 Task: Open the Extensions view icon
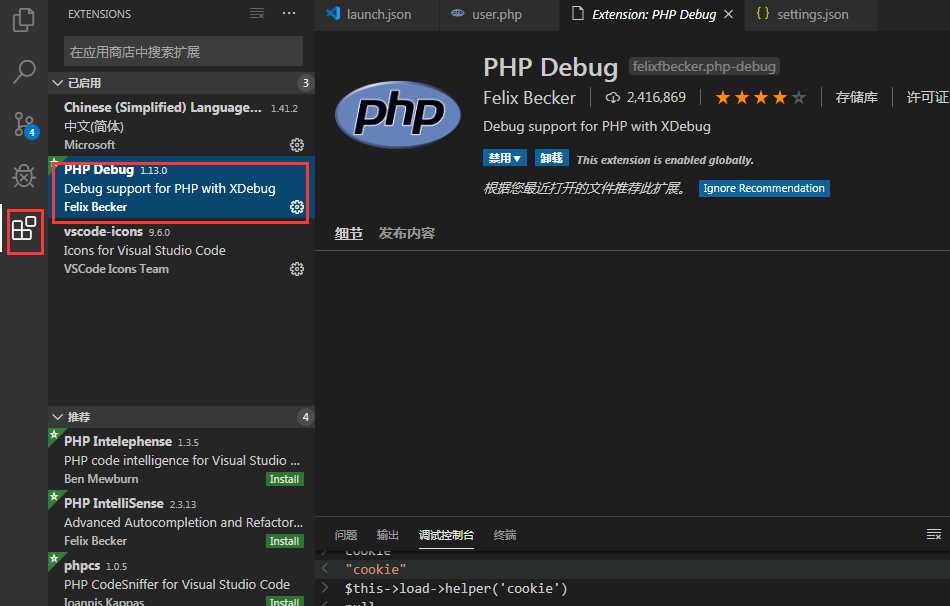[x=24, y=229]
